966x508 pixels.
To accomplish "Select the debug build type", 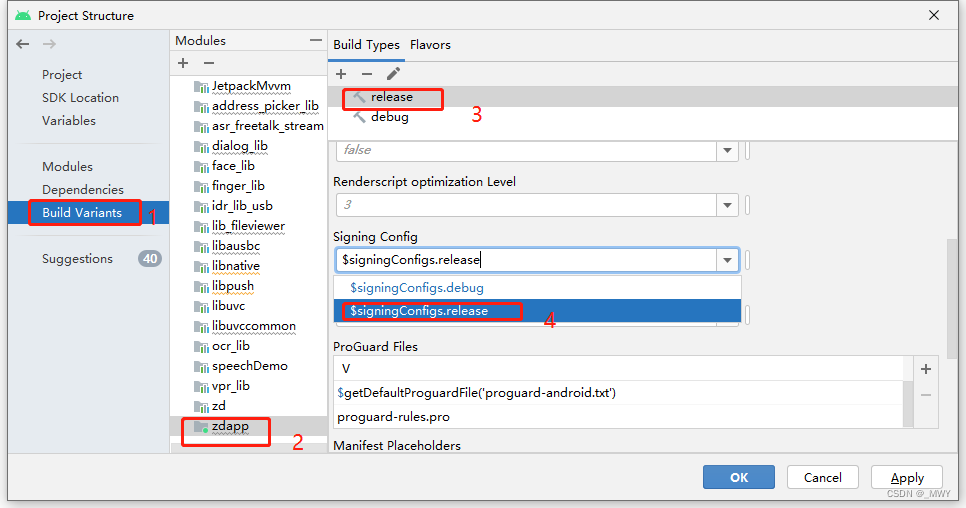I will click(389, 117).
